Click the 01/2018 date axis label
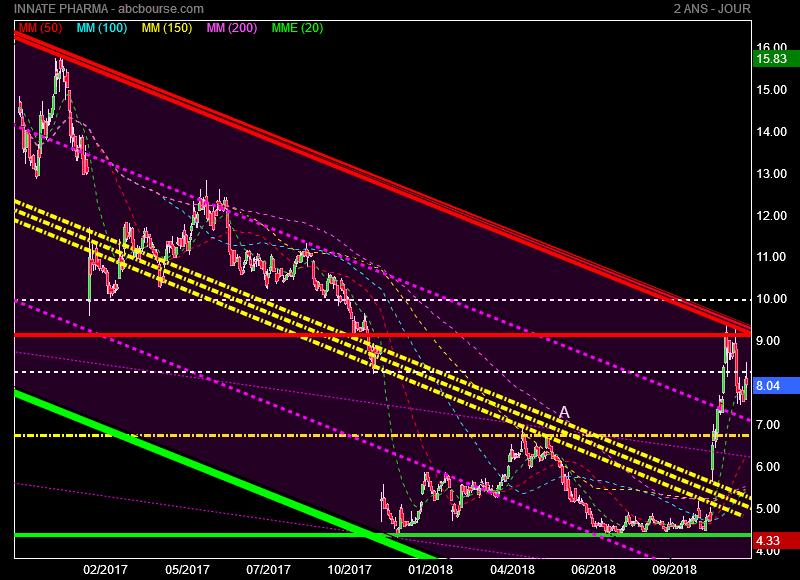 [431, 570]
